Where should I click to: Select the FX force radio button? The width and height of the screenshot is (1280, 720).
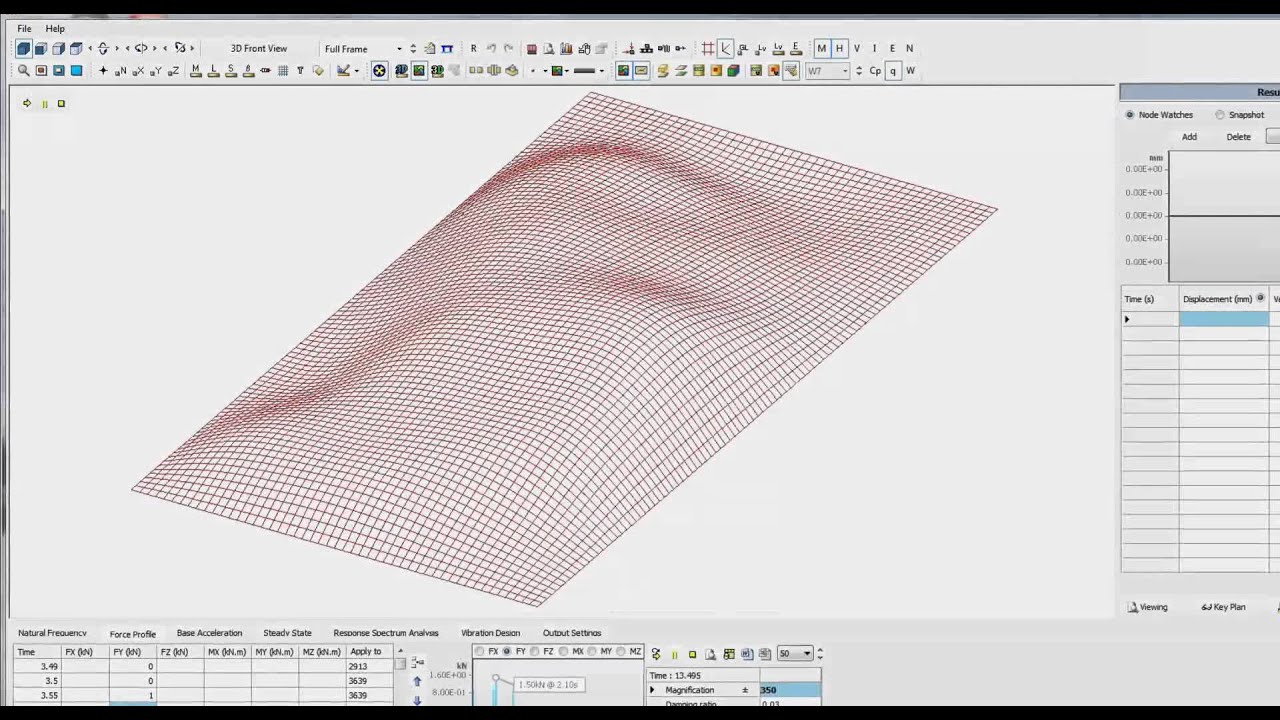(x=479, y=652)
